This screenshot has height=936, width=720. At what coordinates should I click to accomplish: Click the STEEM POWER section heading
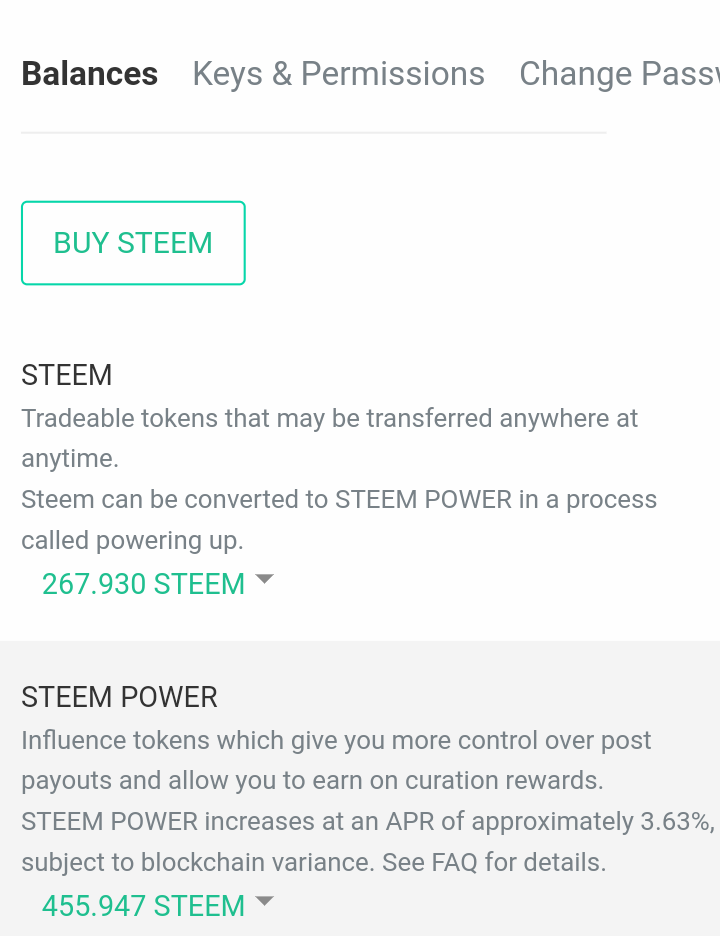119,697
